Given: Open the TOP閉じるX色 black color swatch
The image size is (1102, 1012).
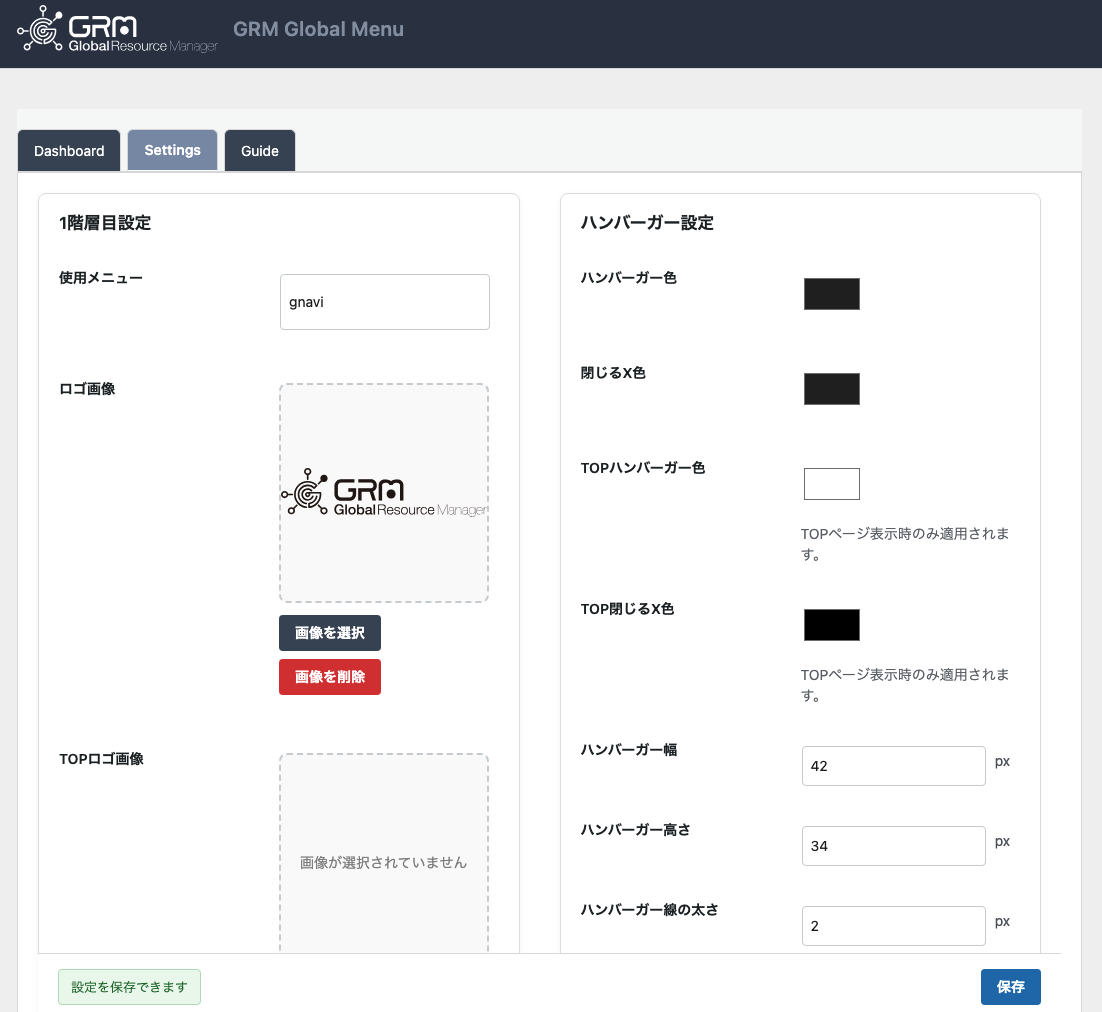Looking at the screenshot, I should pyautogui.click(x=831, y=625).
